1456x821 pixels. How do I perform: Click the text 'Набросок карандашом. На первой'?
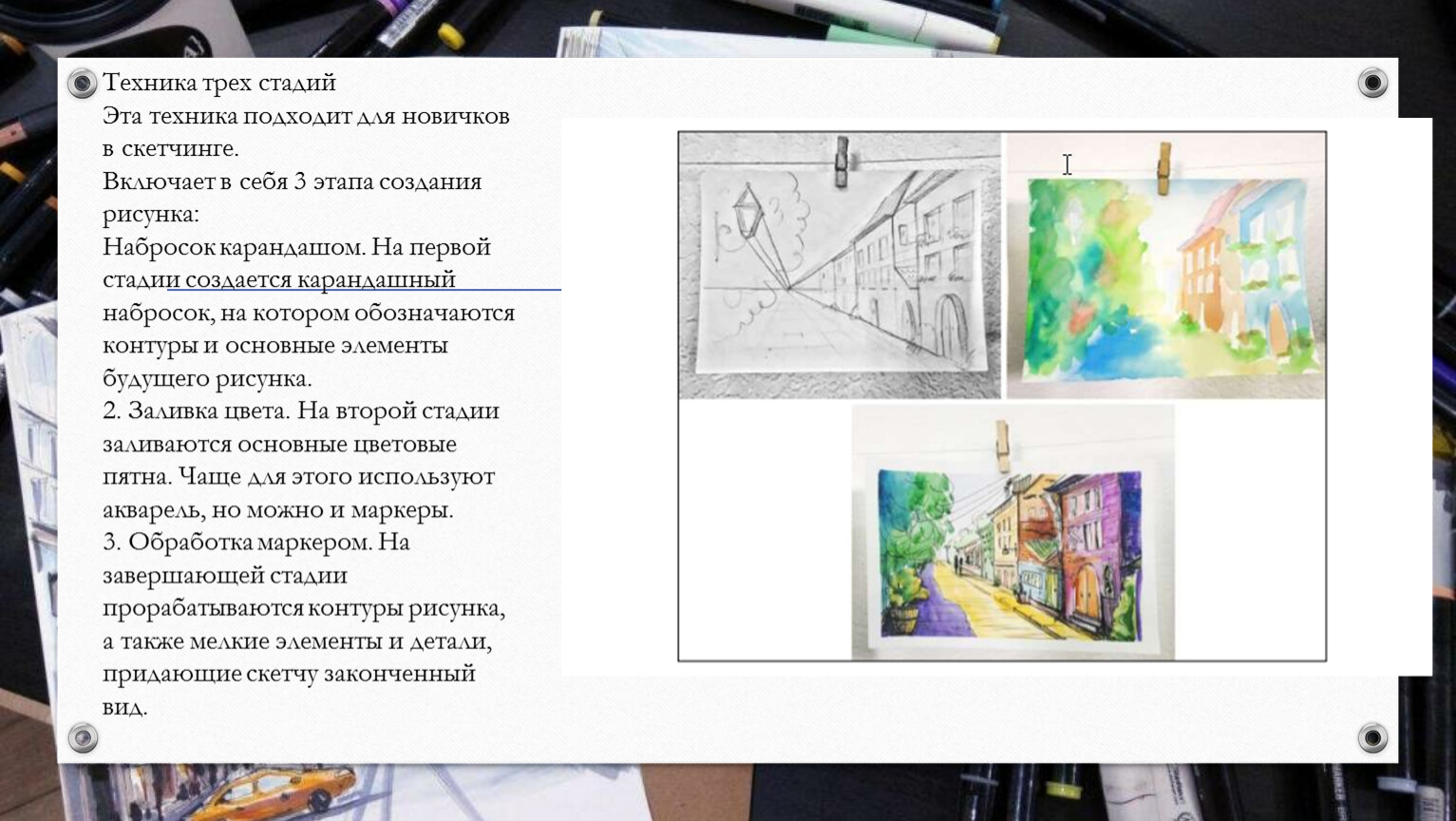point(296,247)
